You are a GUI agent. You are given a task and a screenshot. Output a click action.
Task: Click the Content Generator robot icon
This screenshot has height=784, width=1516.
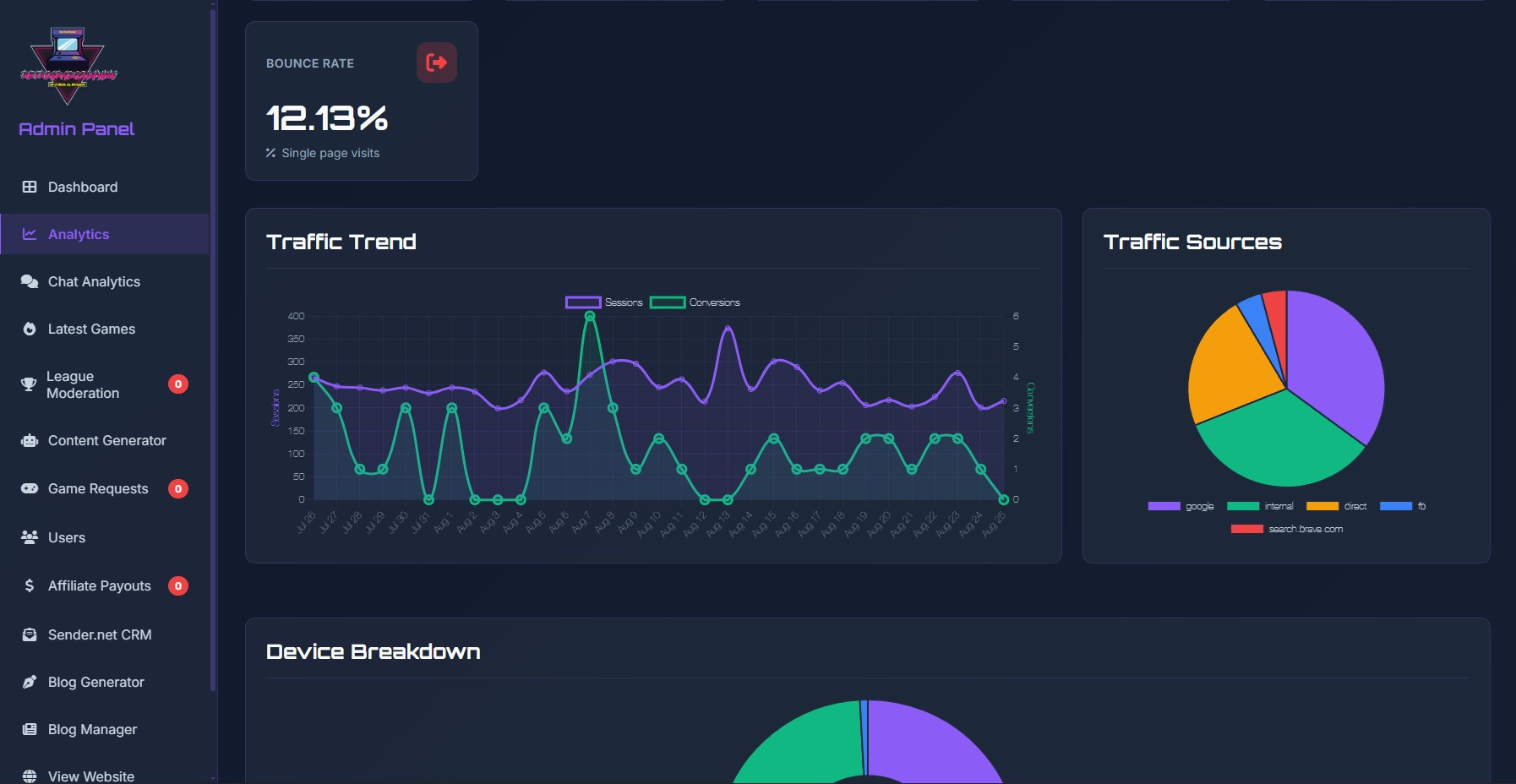point(30,440)
